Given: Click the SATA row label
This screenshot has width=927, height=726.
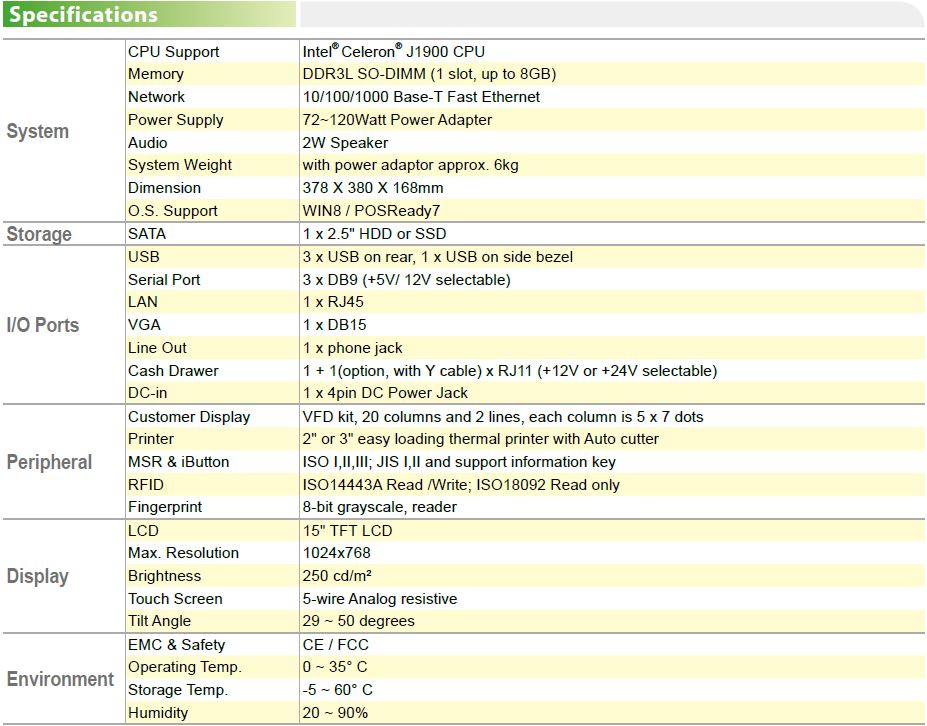Looking at the screenshot, I should coord(147,234).
